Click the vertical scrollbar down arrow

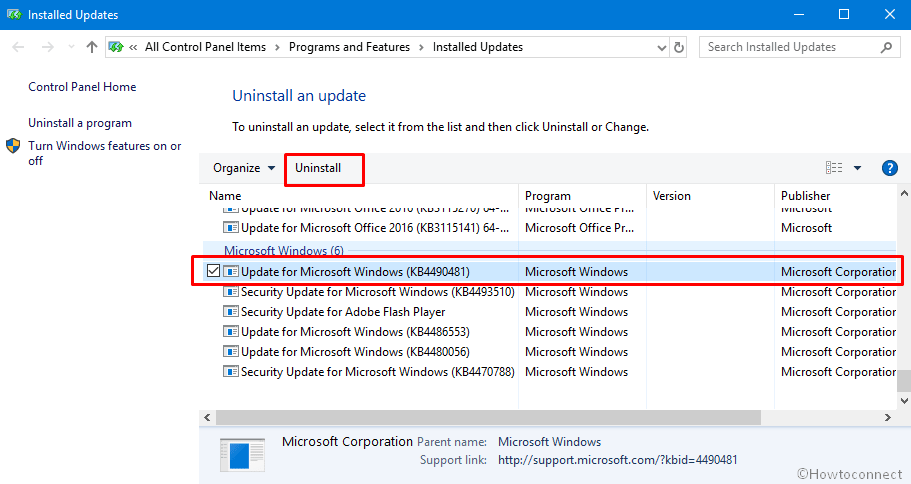tap(904, 400)
